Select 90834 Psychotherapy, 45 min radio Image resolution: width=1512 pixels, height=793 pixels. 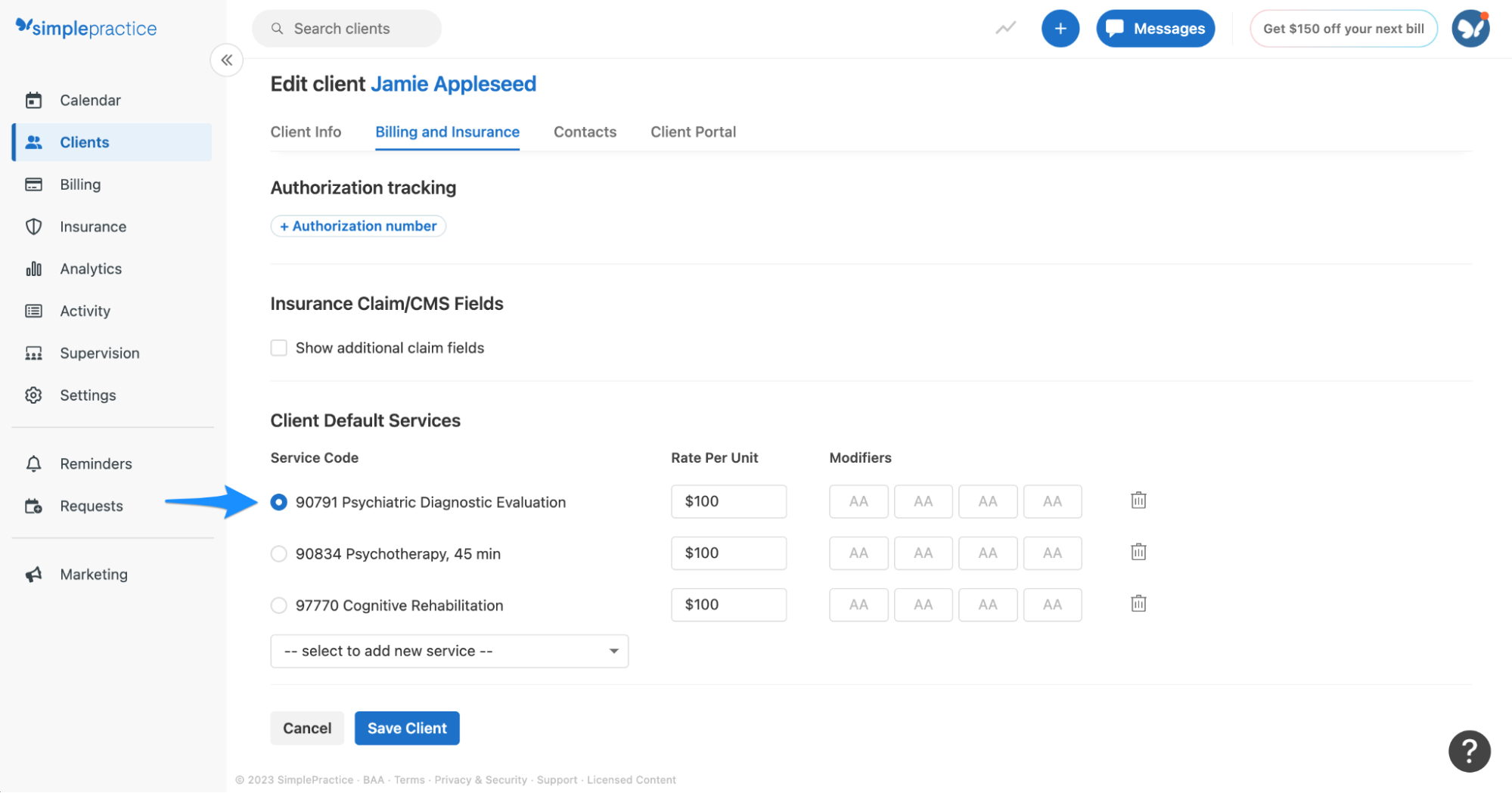[x=279, y=554]
